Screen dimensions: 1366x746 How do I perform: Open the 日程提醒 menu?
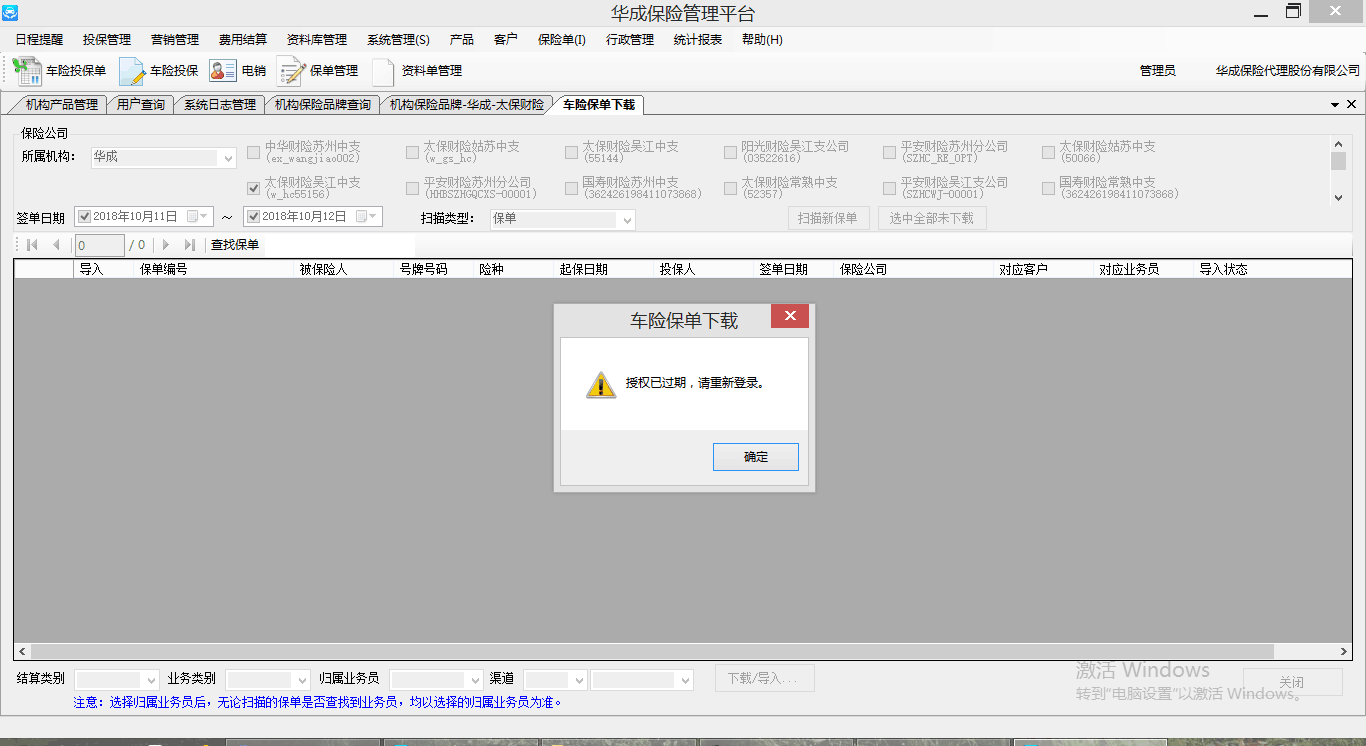[x=39, y=40]
